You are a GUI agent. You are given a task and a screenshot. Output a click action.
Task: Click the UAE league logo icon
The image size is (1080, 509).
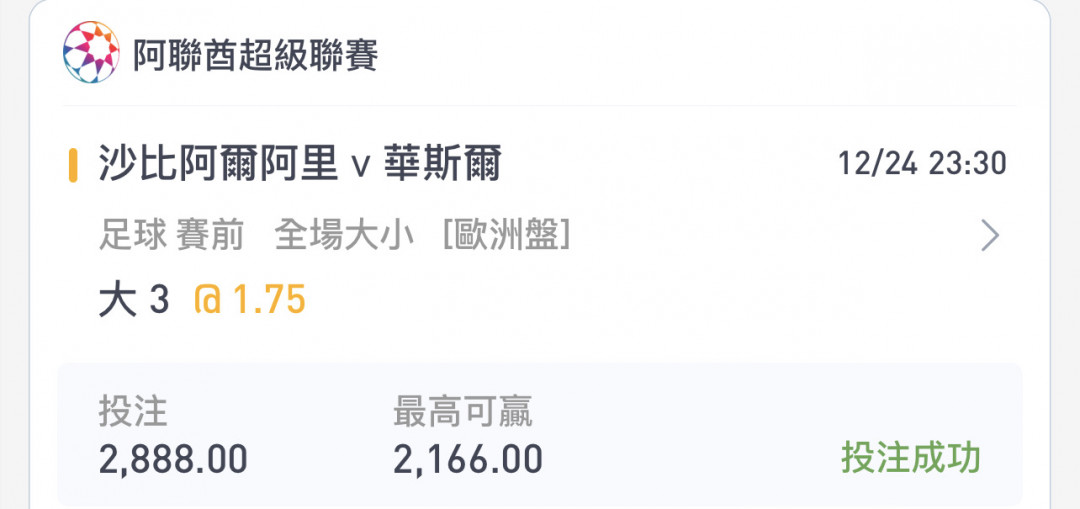[x=91, y=52]
